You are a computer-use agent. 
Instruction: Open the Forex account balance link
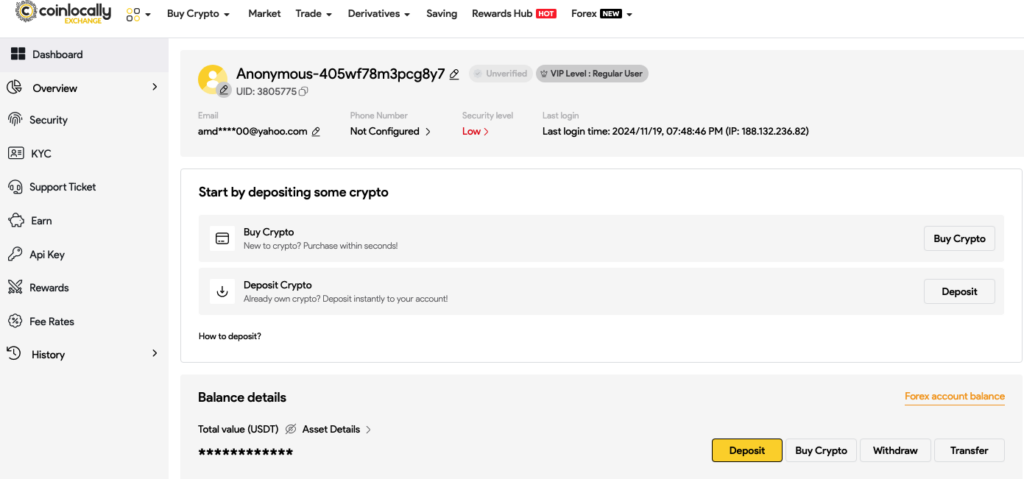click(954, 396)
